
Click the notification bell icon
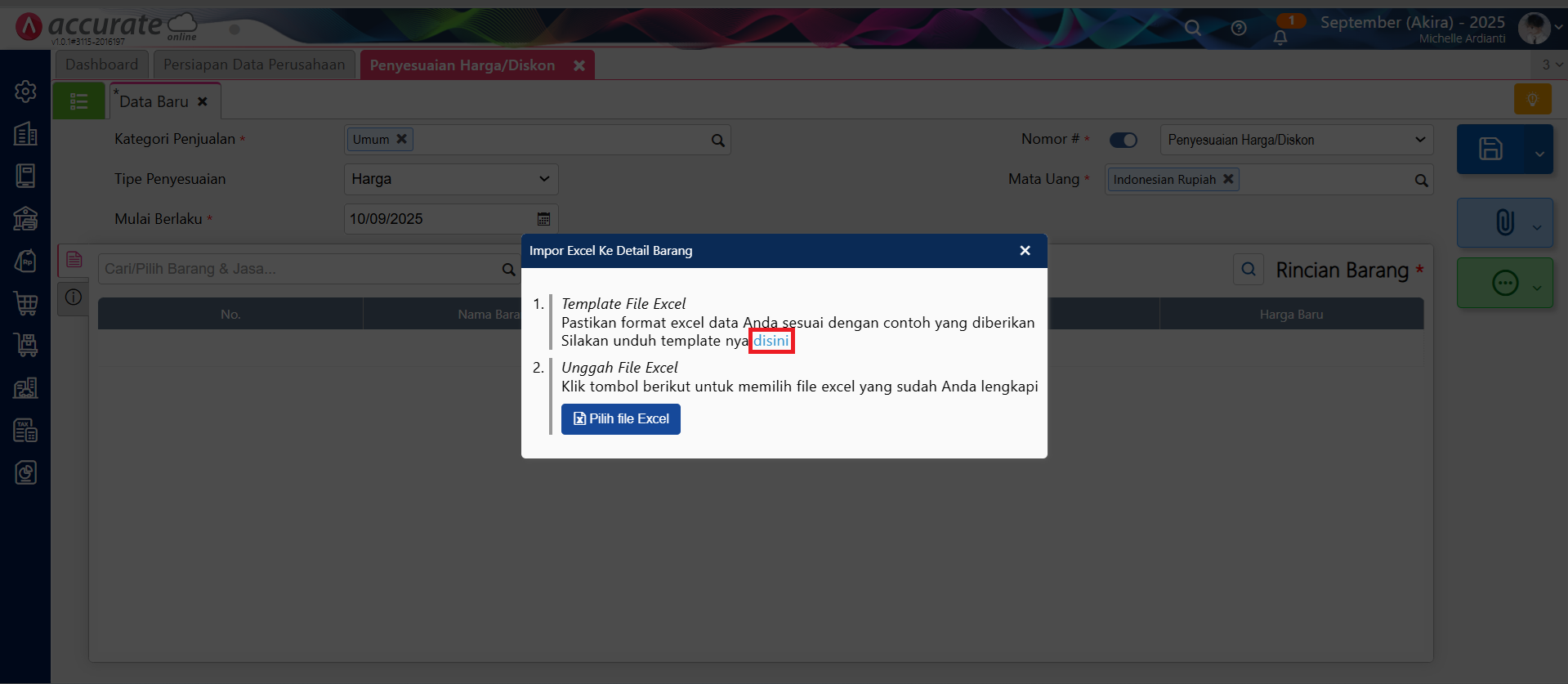click(x=1280, y=38)
